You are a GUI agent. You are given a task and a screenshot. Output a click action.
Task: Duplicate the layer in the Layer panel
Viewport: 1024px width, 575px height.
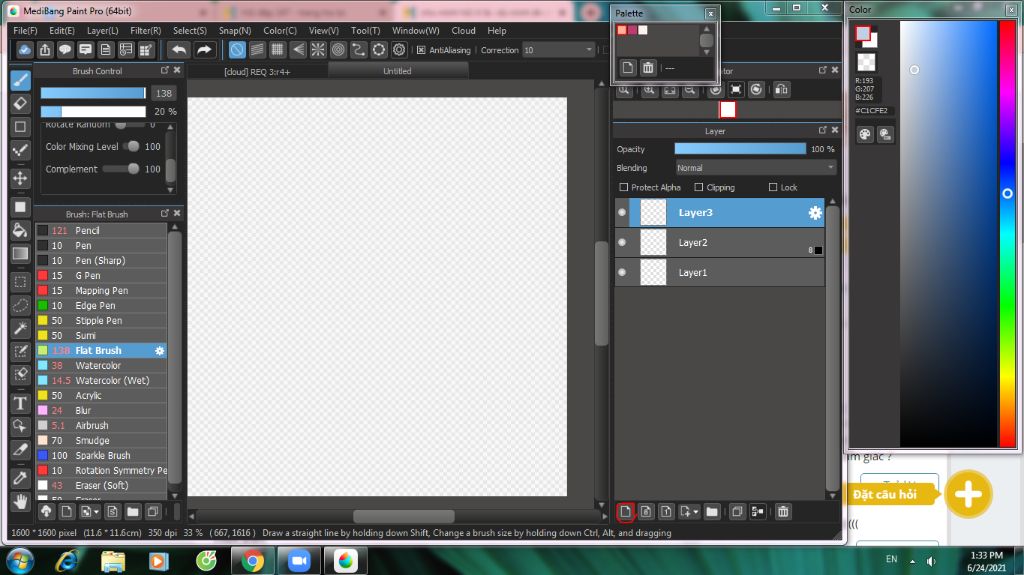737,512
